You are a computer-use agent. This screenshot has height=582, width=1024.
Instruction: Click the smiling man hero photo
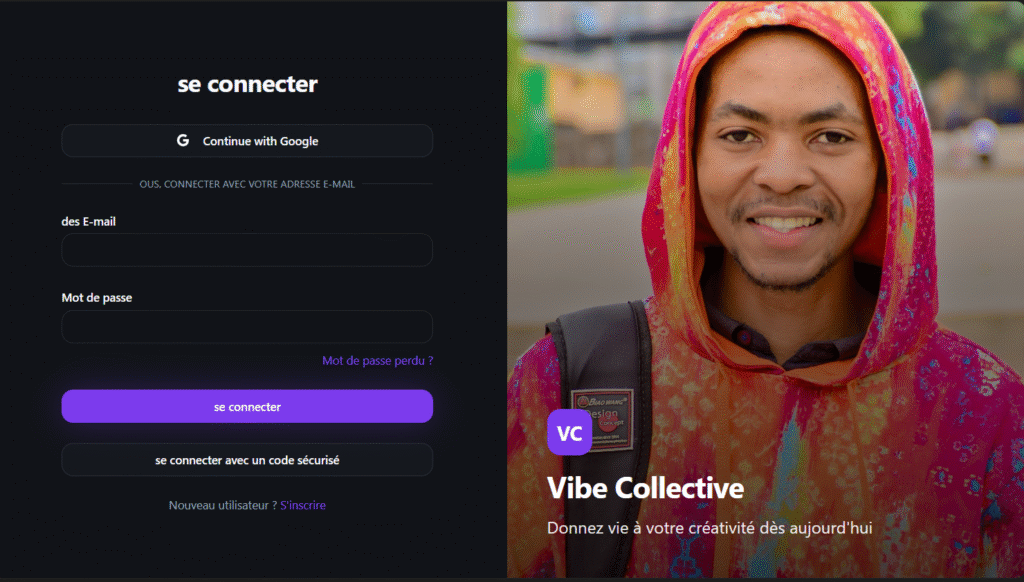click(x=765, y=289)
